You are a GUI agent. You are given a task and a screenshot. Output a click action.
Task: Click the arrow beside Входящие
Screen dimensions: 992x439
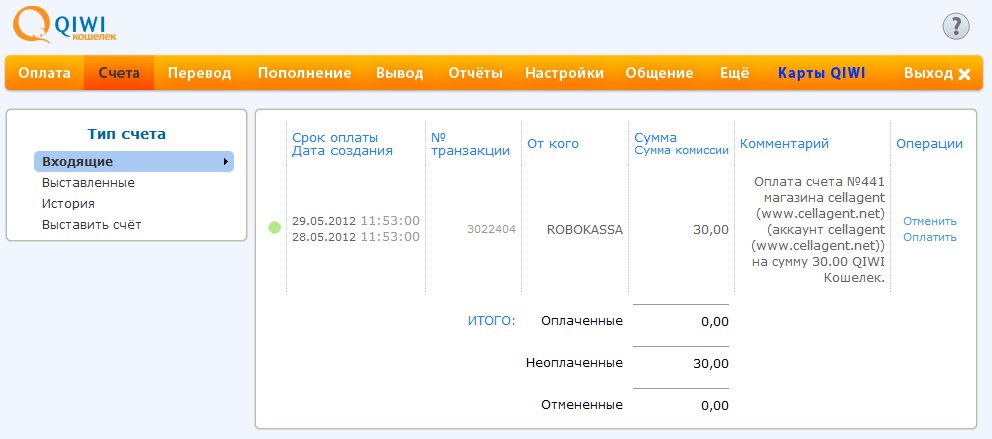point(226,162)
